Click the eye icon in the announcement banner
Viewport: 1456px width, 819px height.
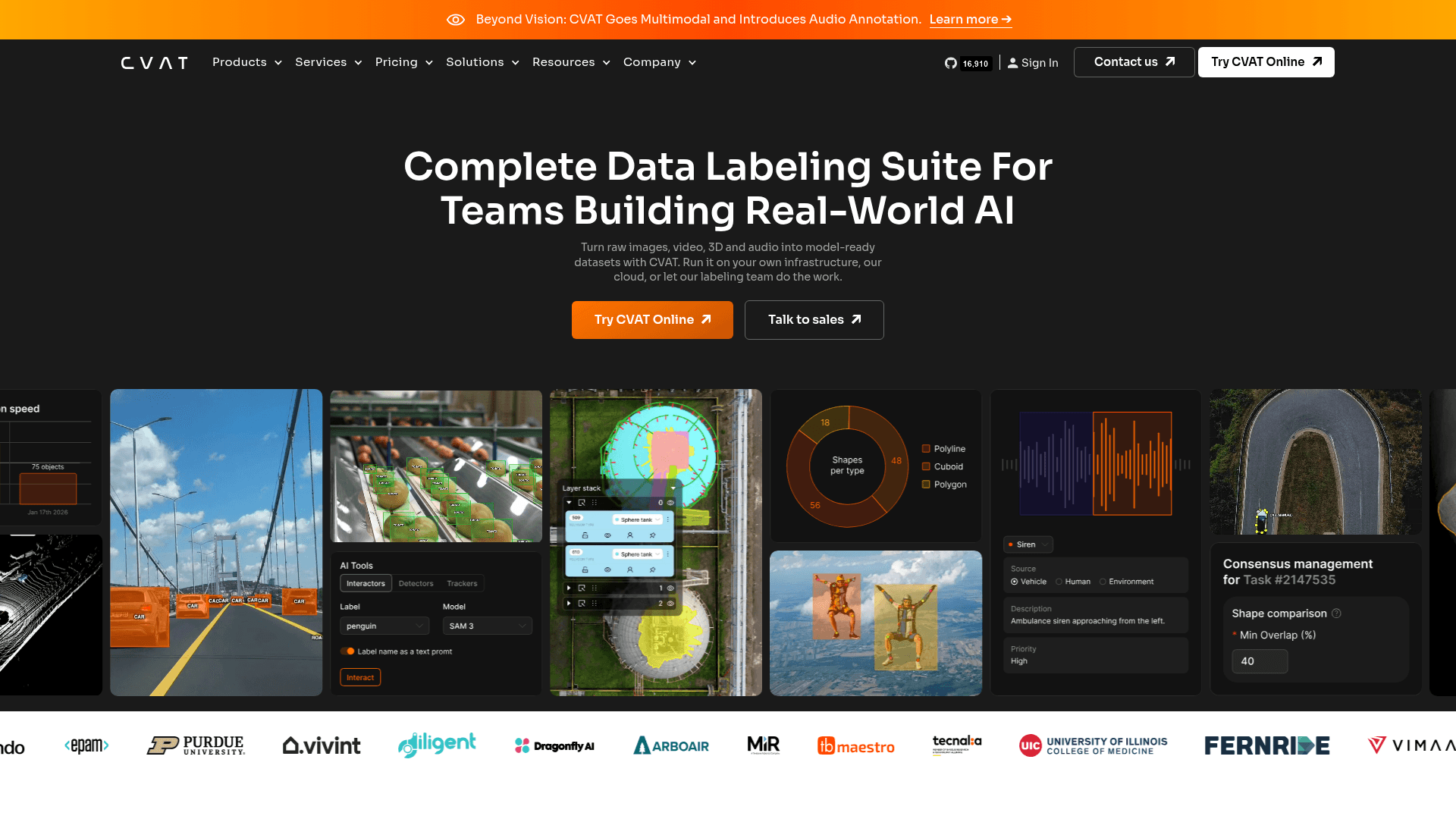(x=455, y=20)
